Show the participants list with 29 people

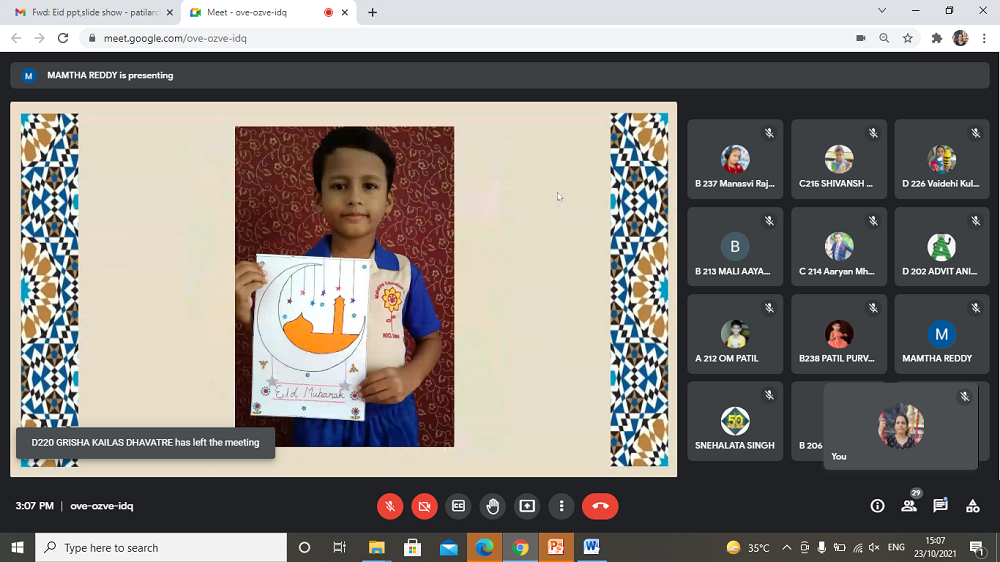(909, 505)
